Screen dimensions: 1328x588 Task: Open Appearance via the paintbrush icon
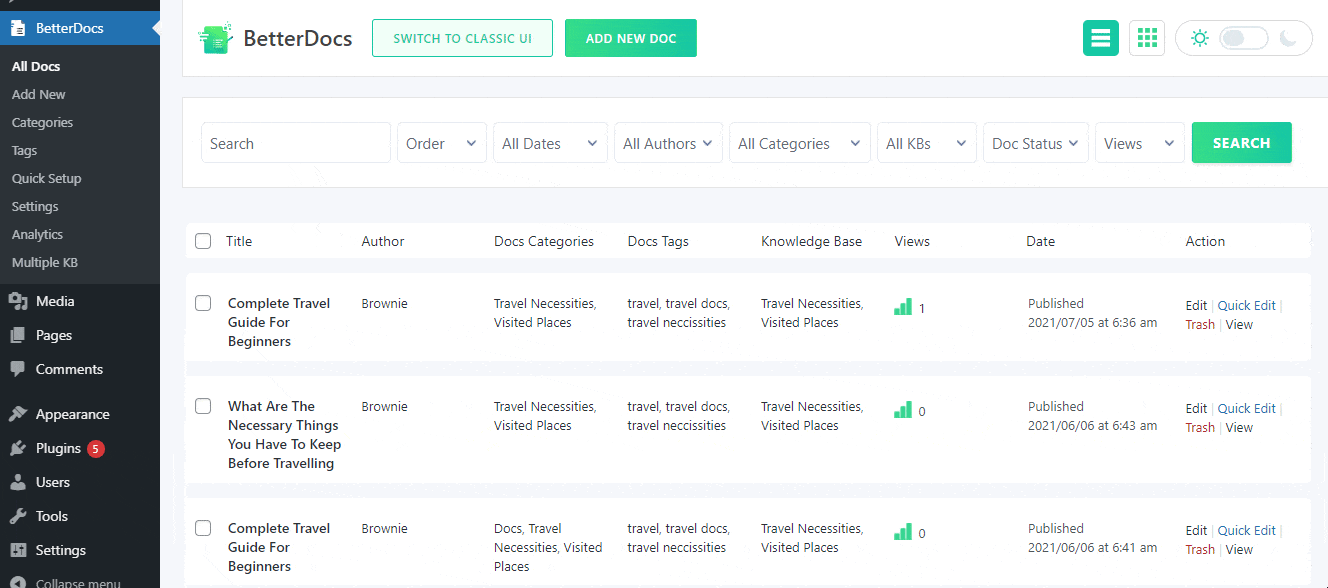coord(18,414)
